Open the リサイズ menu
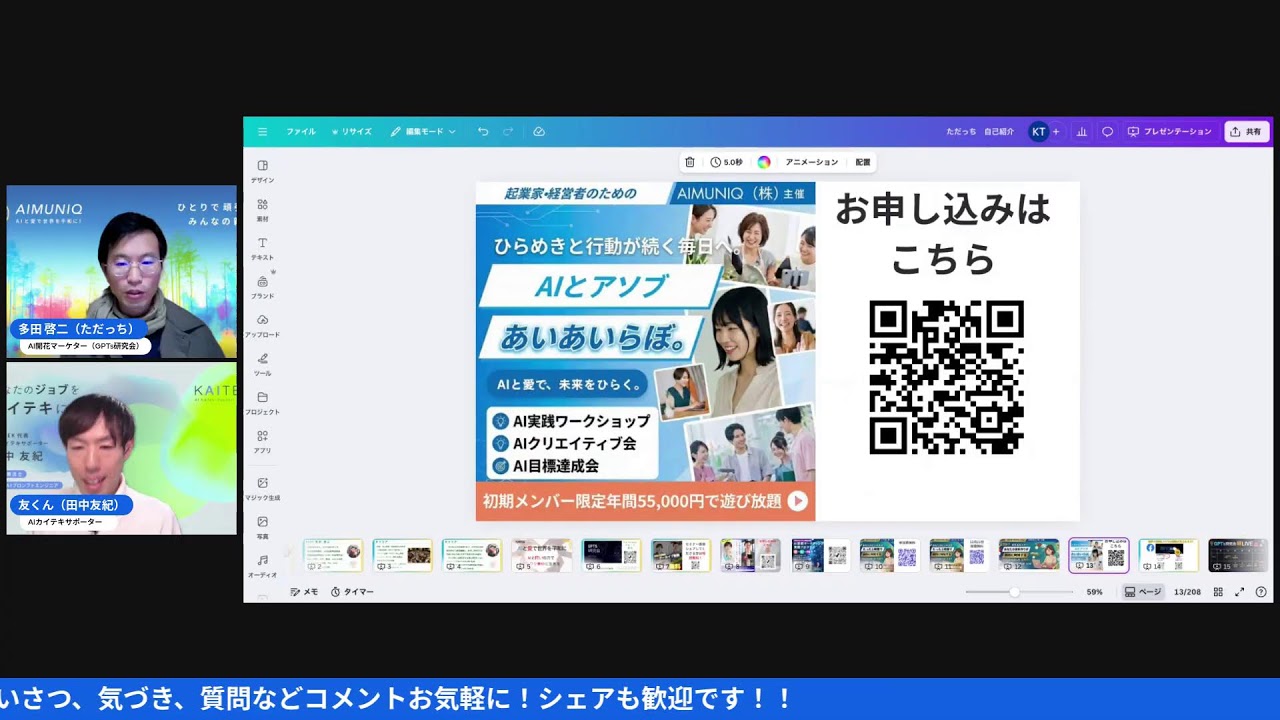Viewport: 1280px width, 720px height. [351, 132]
